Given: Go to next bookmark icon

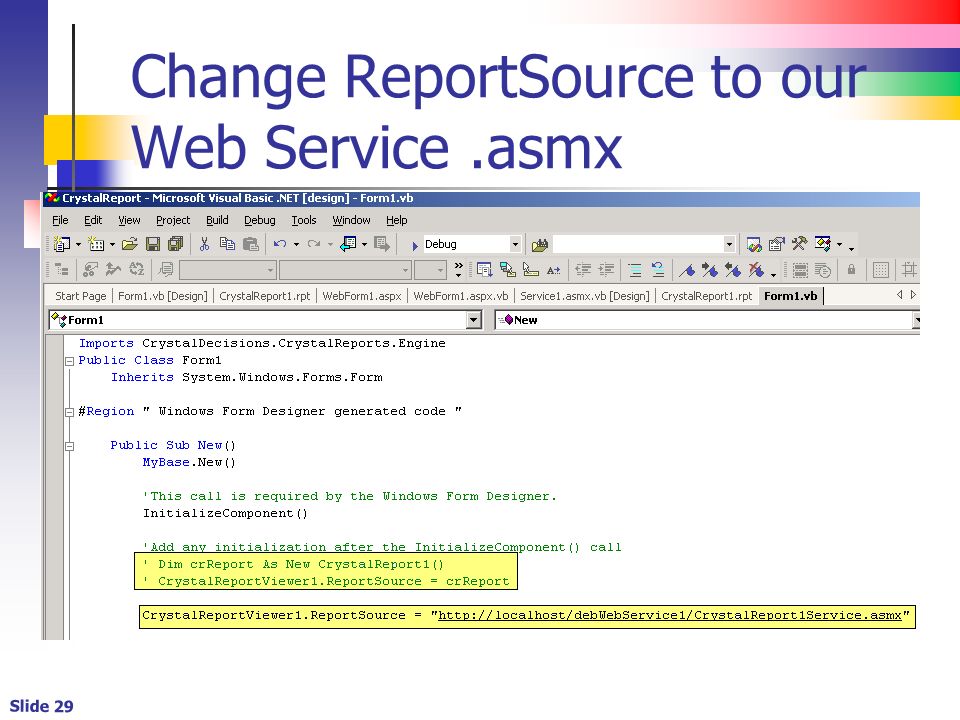Looking at the screenshot, I should coord(710,269).
